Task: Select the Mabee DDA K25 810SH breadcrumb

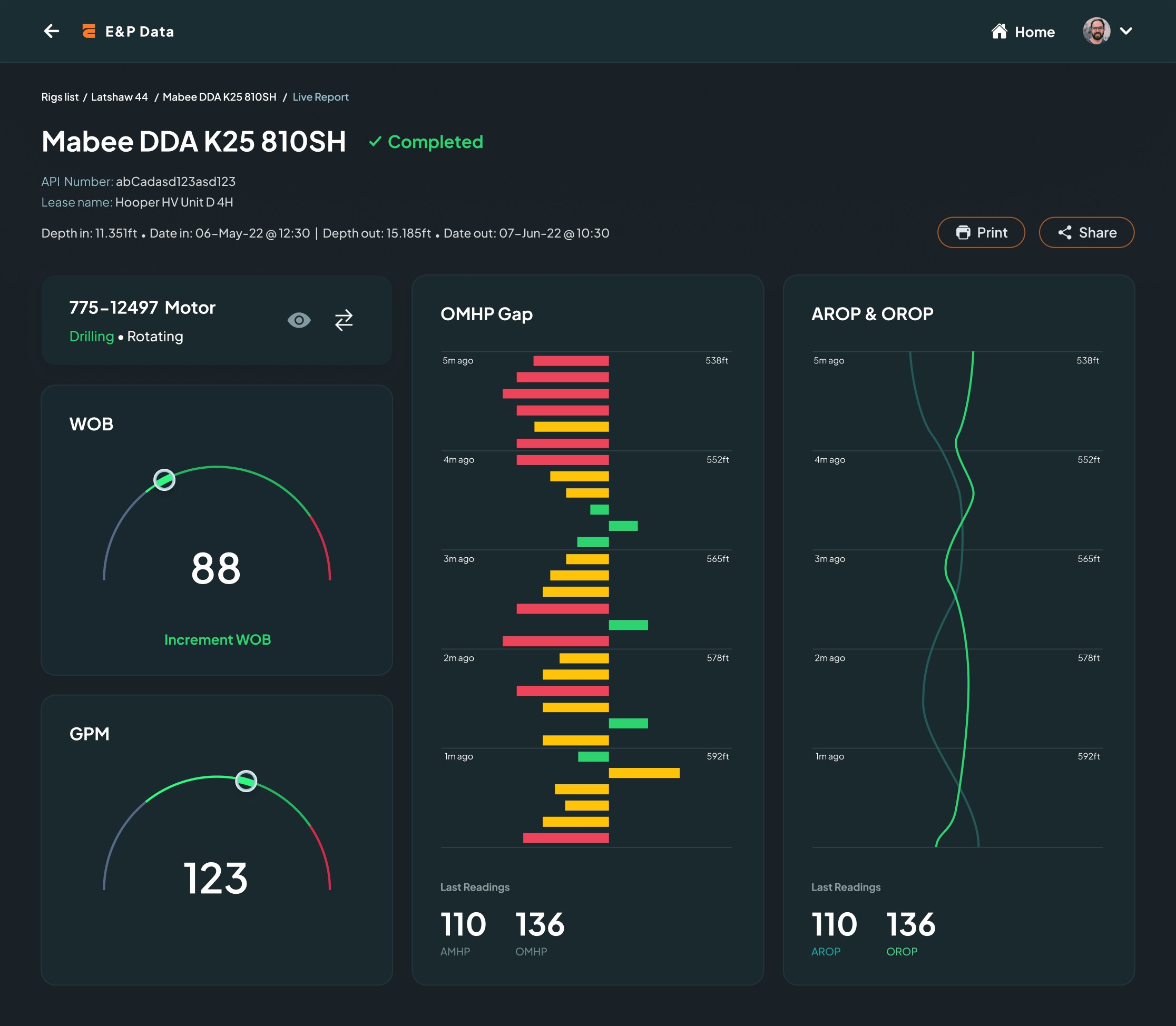Action: tap(219, 97)
